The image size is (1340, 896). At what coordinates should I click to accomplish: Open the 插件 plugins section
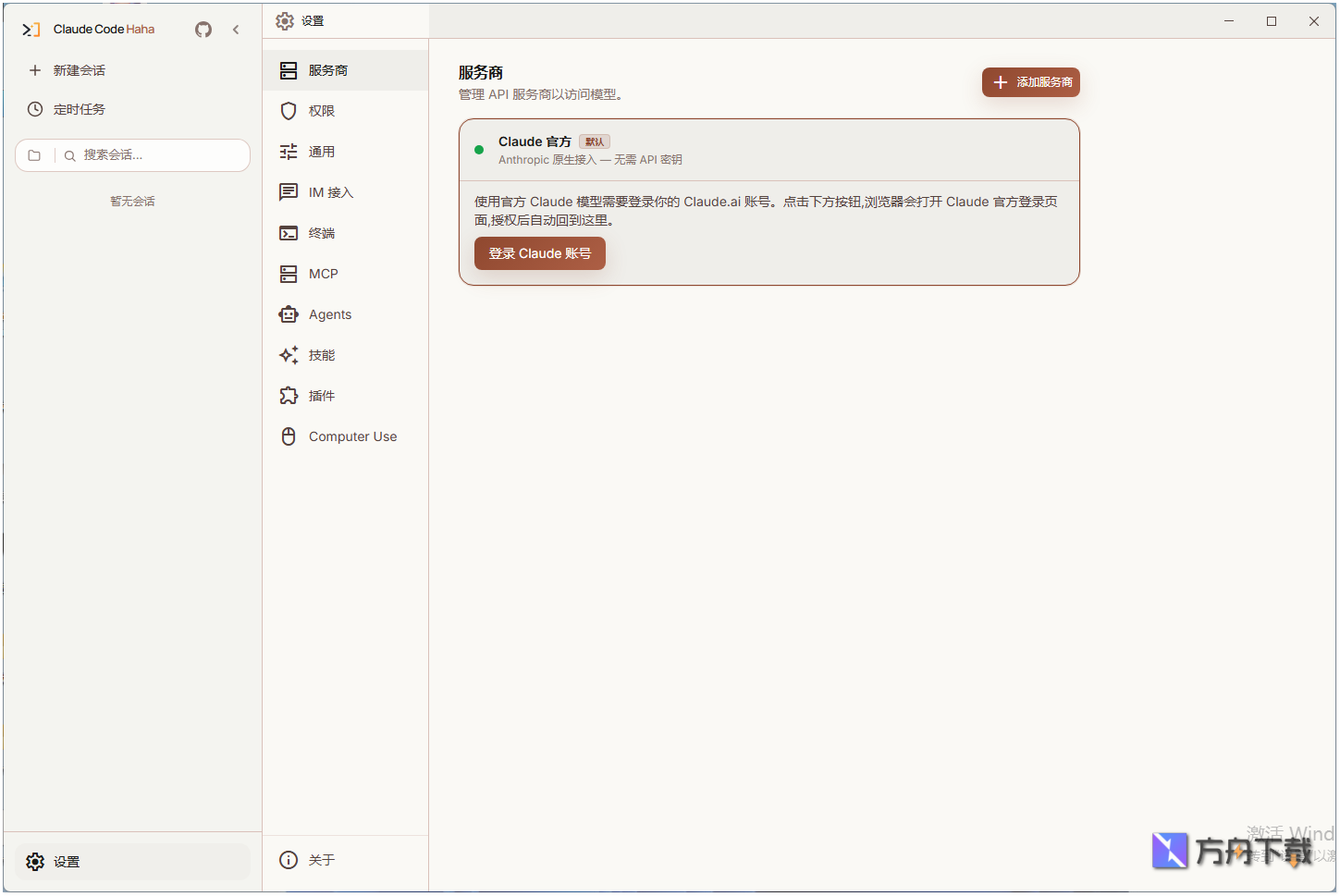pyautogui.click(x=321, y=396)
